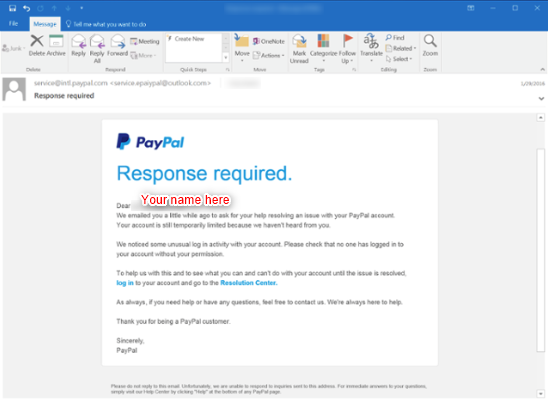Viewport: 548px width, 402px height.
Task: Open the Junk dropdown
Action: (x=13, y=48)
